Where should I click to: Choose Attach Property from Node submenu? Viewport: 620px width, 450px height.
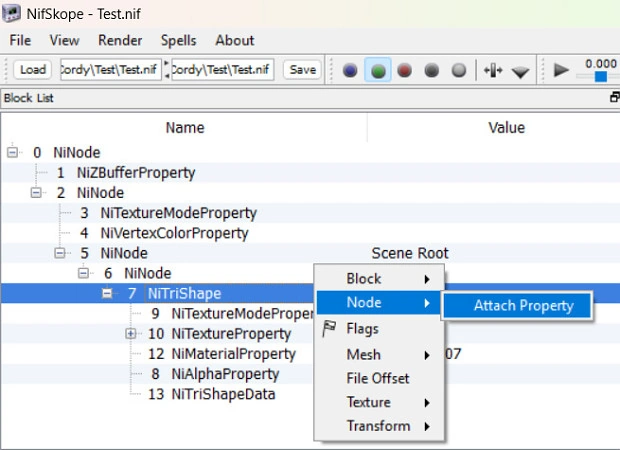pos(517,305)
